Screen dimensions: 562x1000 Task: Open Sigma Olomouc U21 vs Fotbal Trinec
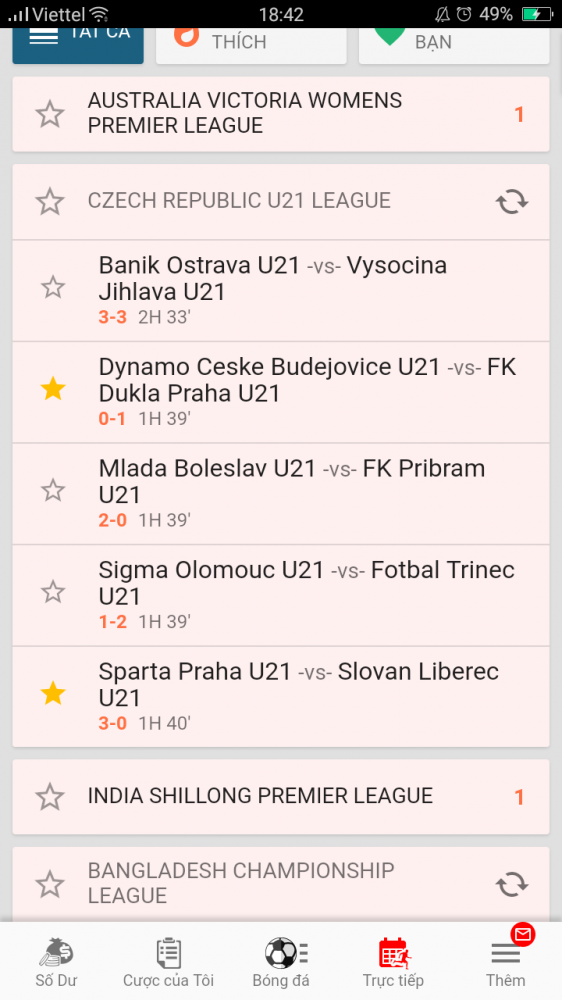click(x=281, y=595)
